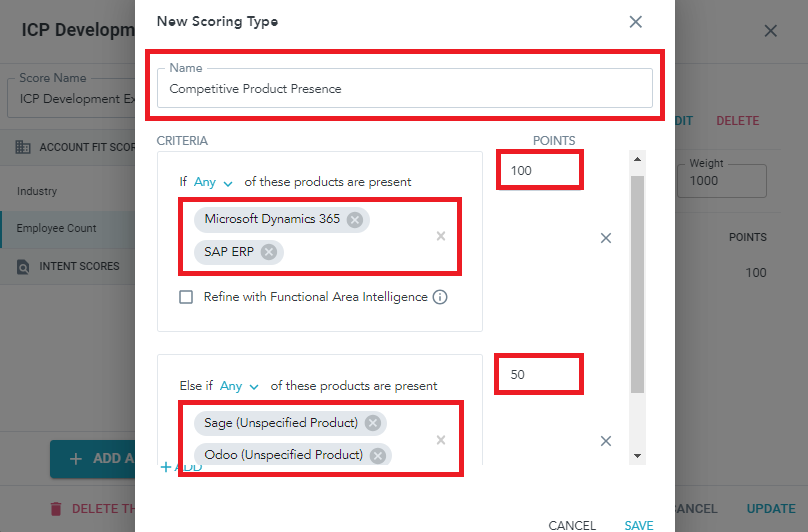808x532 pixels.
Task: Select Industry in the left panel
Action: tap(37, 191)
